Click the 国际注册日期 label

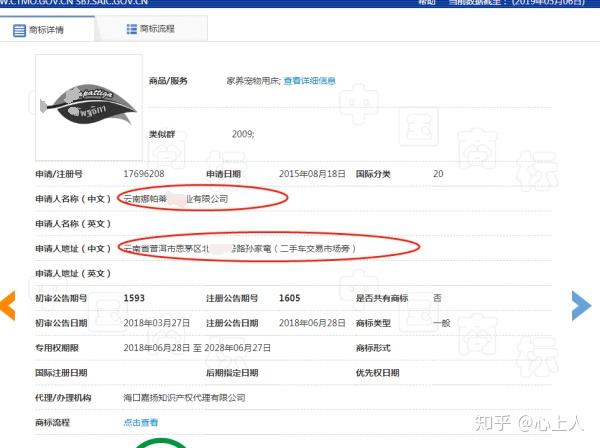pos(61,373)
